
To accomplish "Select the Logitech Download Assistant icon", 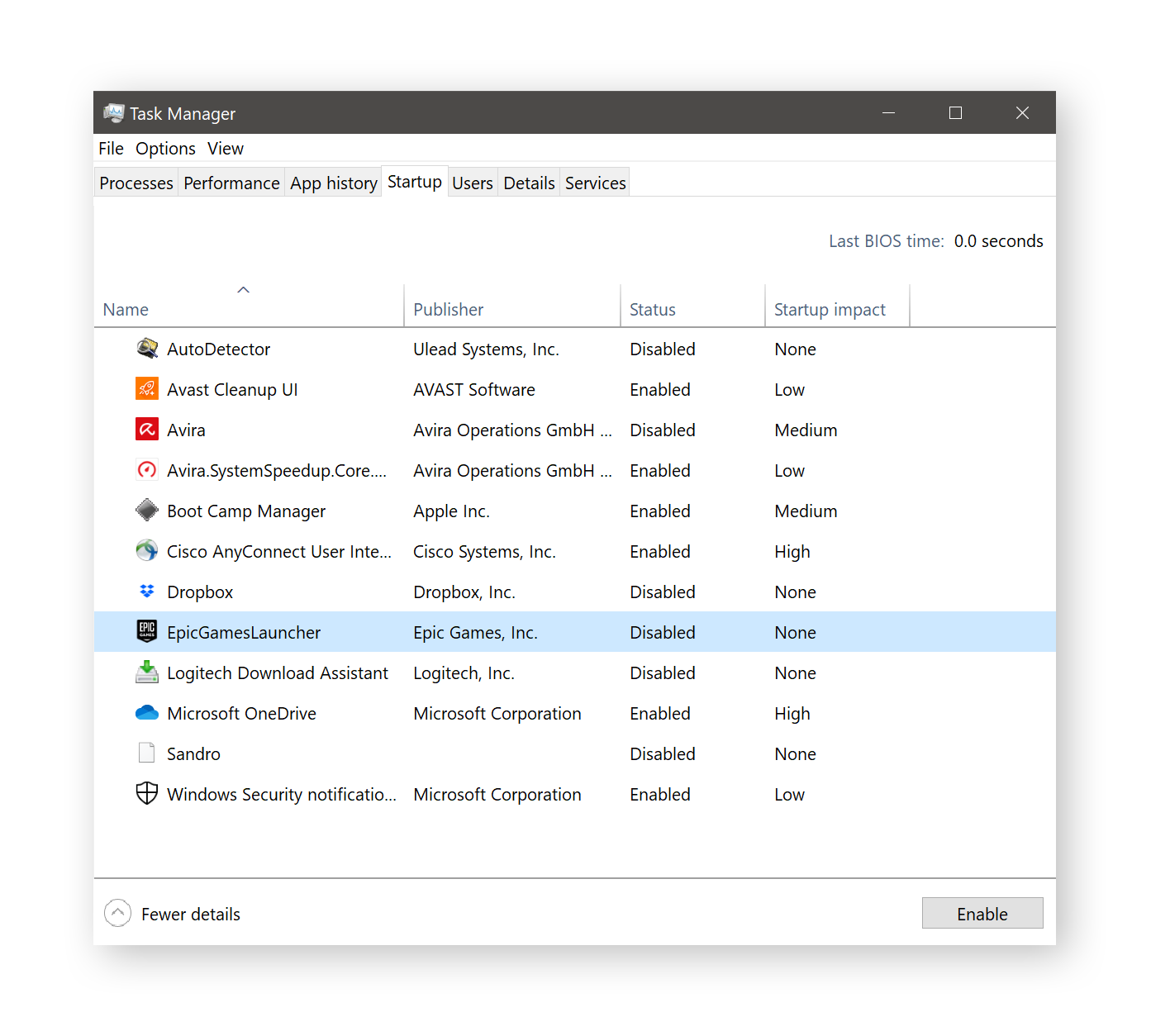I will coord(146,672).
